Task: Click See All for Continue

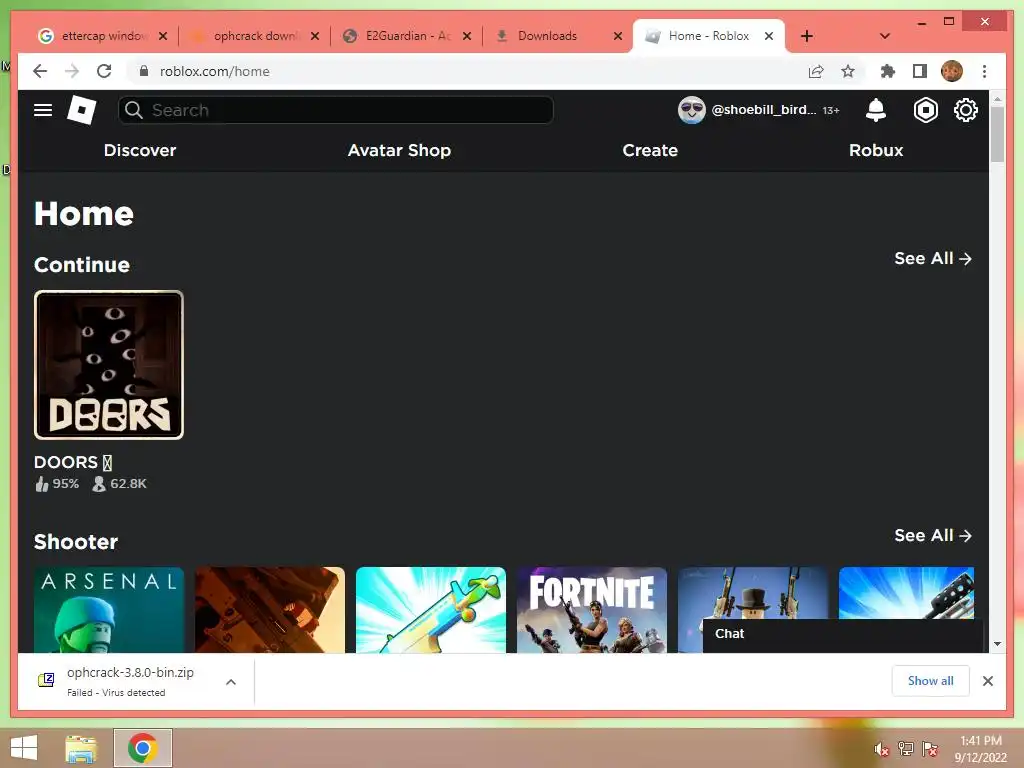Action: [933, 259]
